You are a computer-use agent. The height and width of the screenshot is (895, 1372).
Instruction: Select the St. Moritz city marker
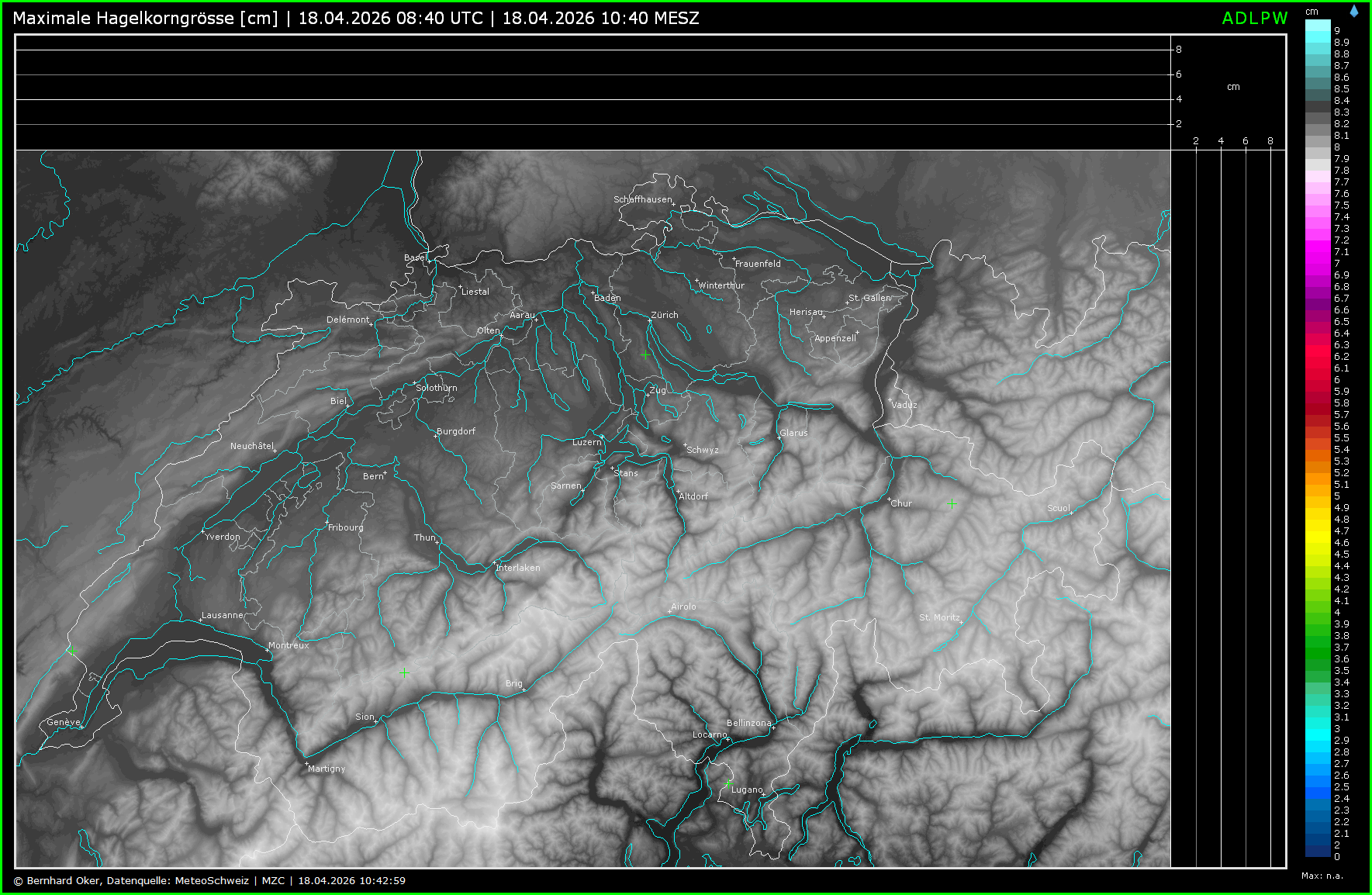(962, 622)
